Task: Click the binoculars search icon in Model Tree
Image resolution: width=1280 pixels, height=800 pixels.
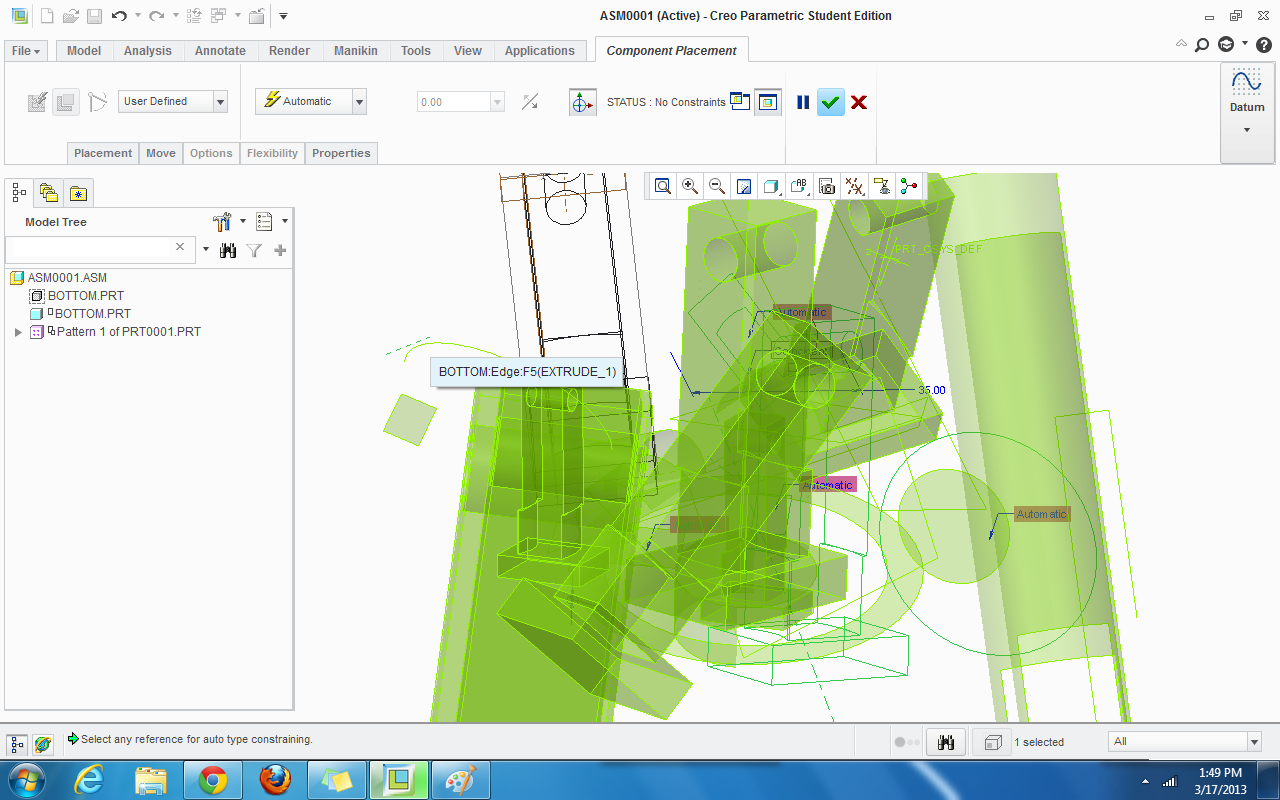Action: 228,250
